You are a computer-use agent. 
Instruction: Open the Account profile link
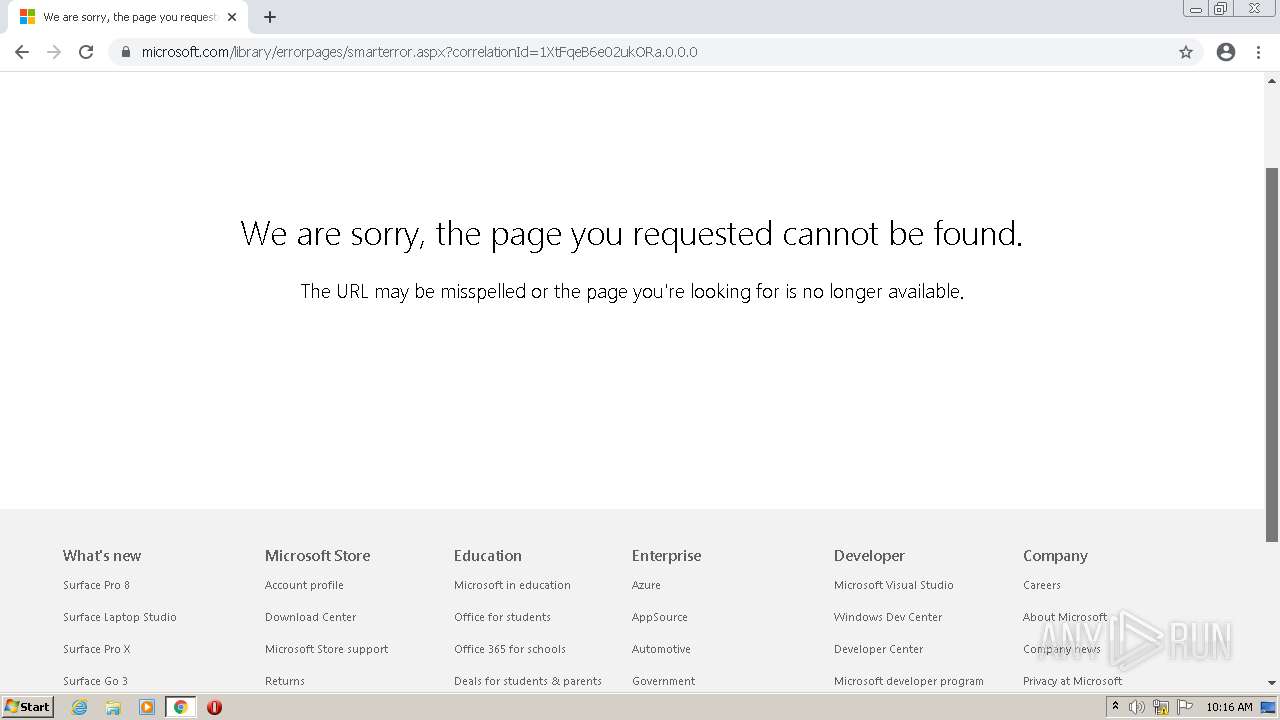[304, 585]
